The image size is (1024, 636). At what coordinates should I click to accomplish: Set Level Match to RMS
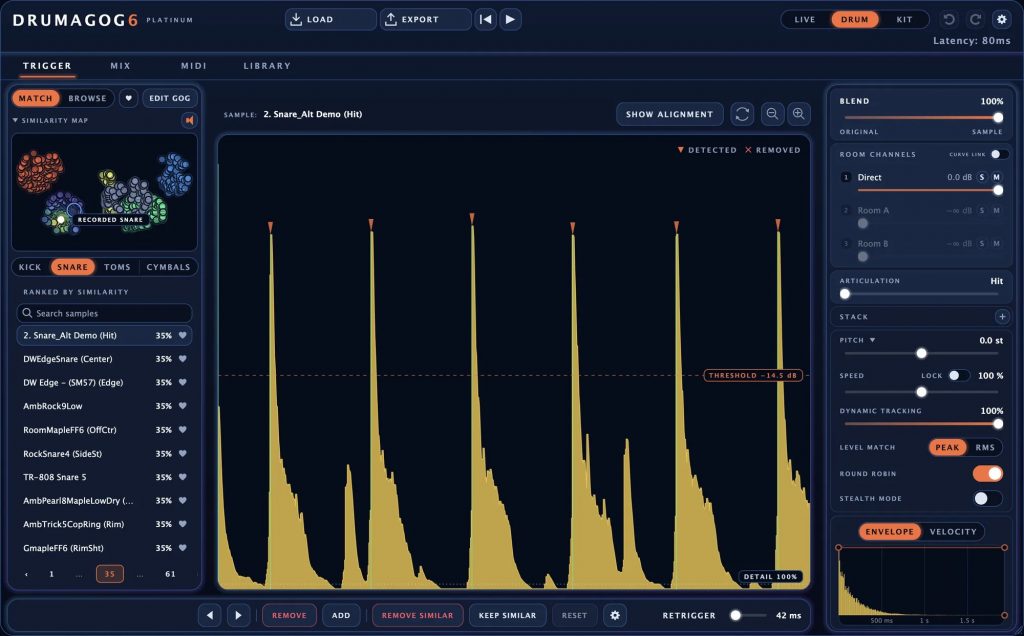[985, 447]
